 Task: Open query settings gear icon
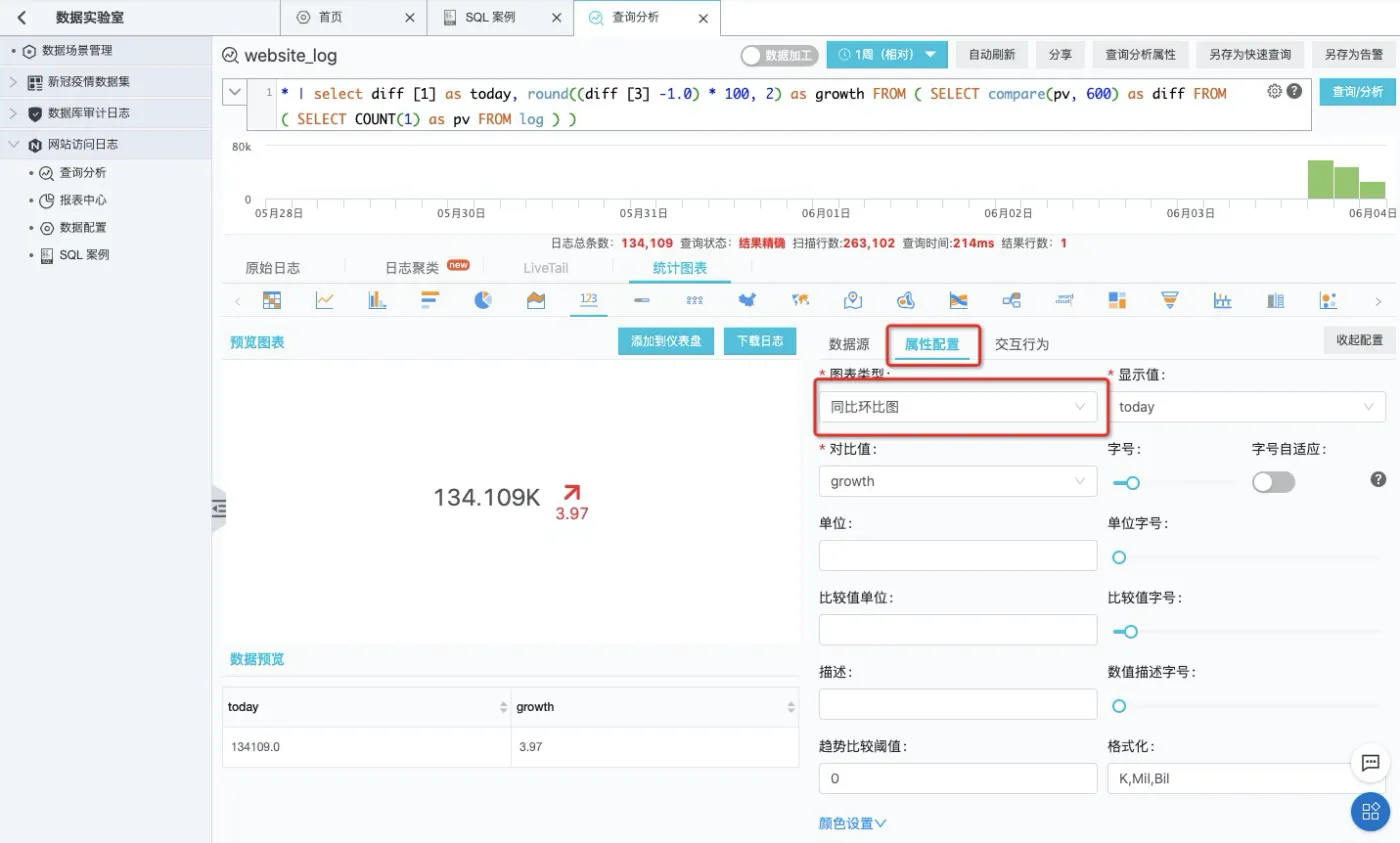[1274, 91]
